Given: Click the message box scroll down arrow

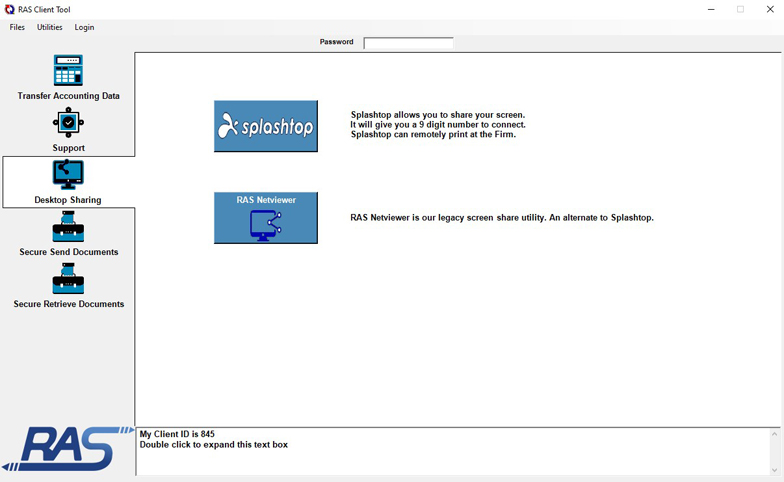Looking at the screenshot, I should (774, 470).
